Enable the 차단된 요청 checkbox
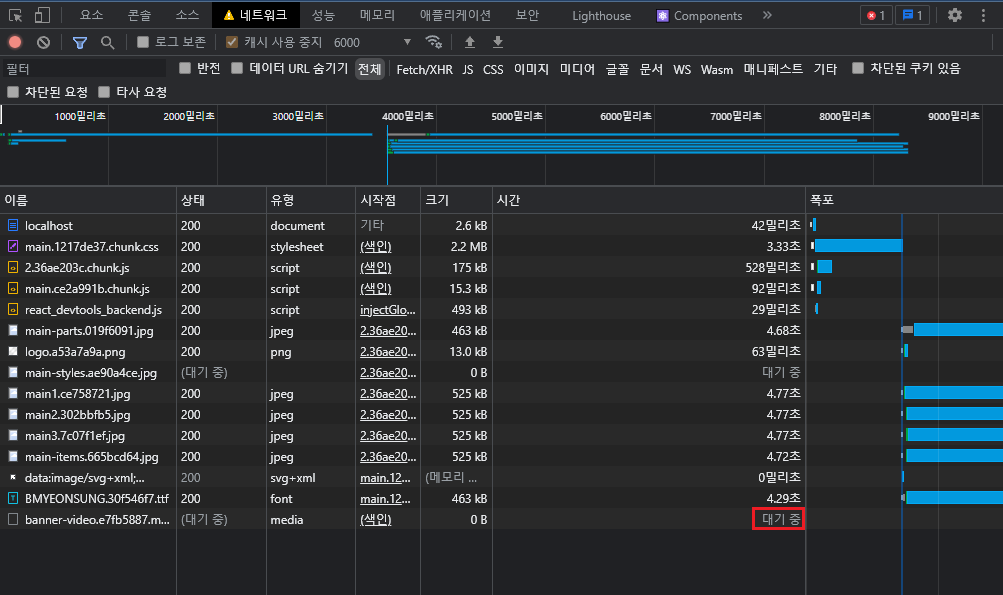The image size is (1003, 595). click(x=13, y=92)
